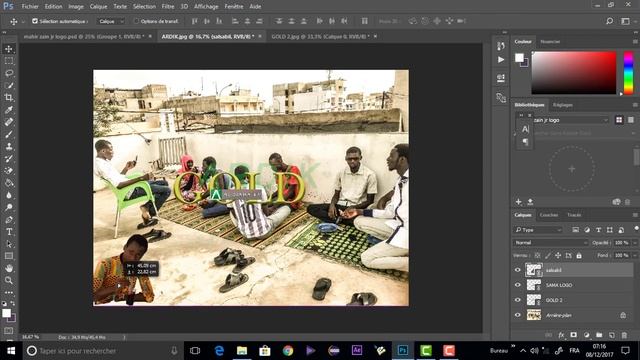This screenshot has height=360, width=640.
Task: Open After Effects from taskbar
Action: coord(357,350)
